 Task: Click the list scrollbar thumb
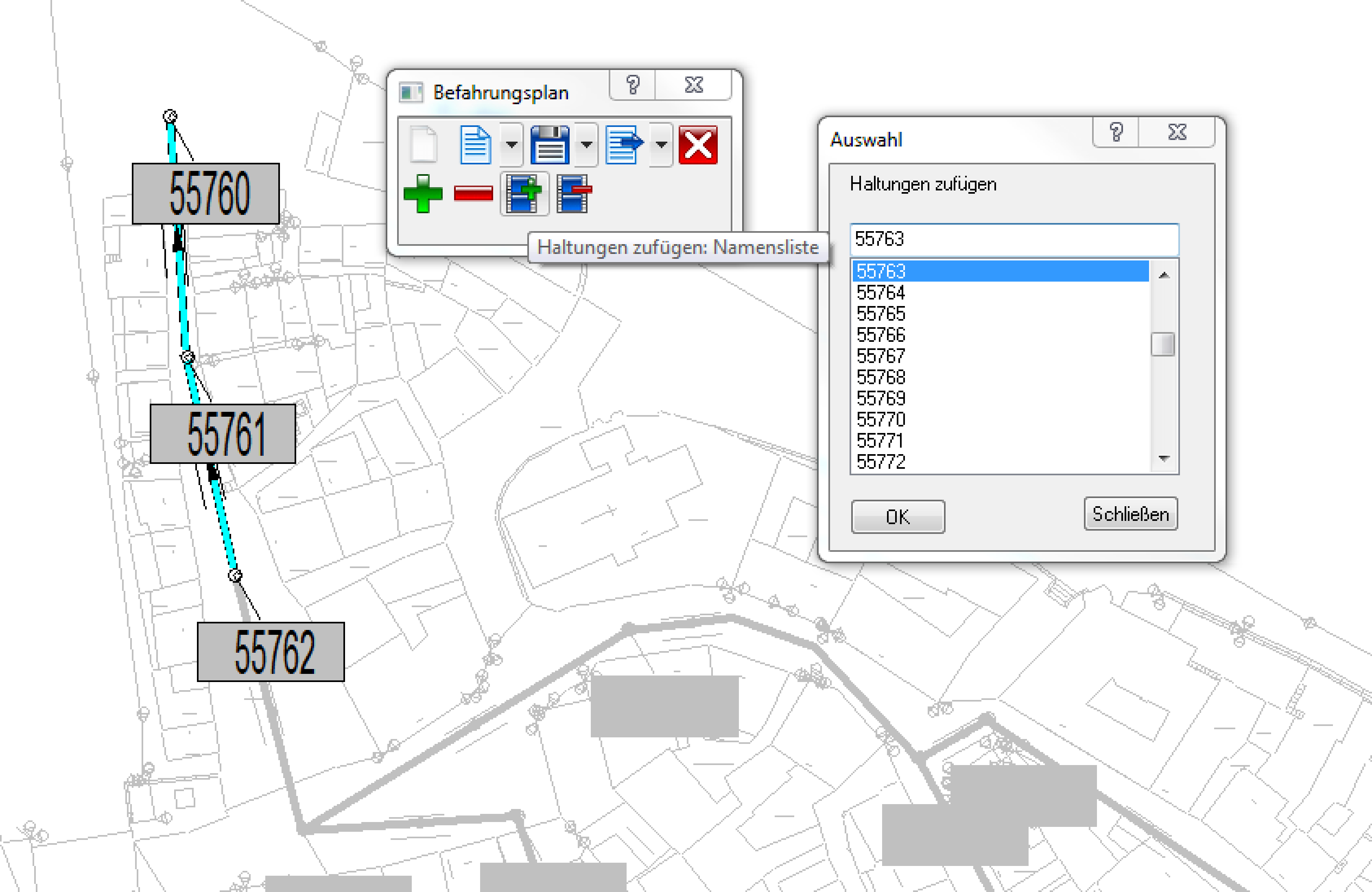1163,344
